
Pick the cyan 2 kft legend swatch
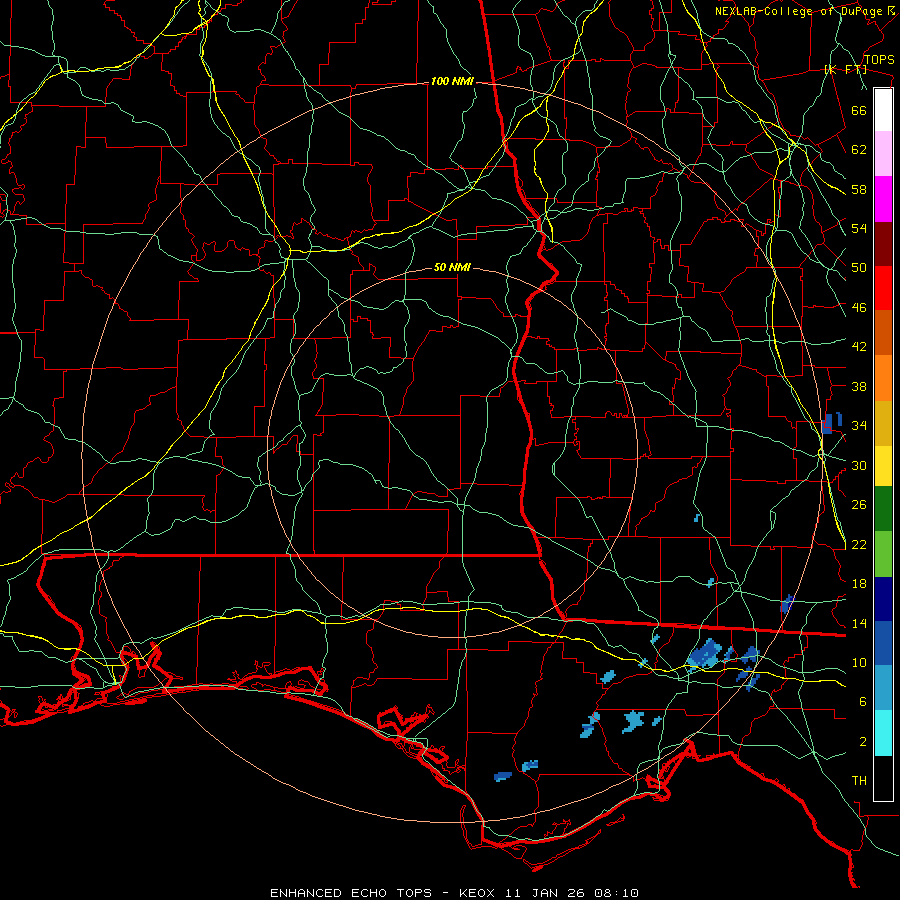pos(883,733)
